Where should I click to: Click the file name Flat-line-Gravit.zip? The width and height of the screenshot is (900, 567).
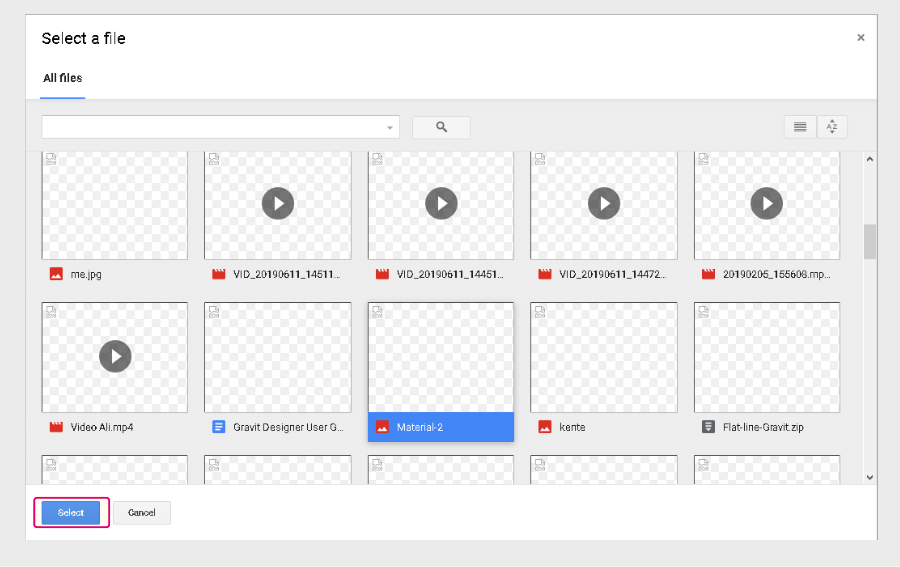pyautogui.click(x=763, y=427)
